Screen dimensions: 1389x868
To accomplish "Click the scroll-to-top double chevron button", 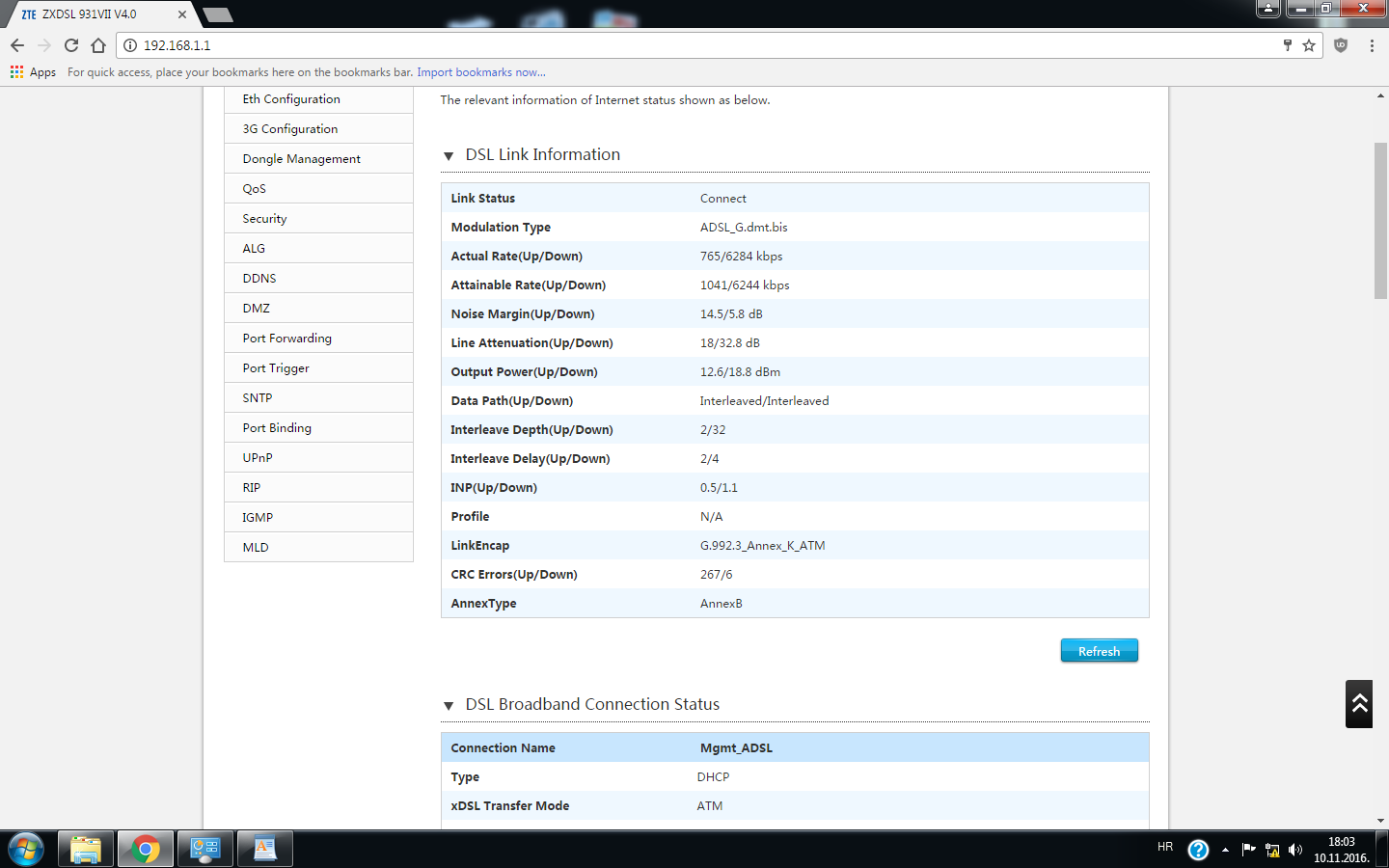I will [1359, 704].
